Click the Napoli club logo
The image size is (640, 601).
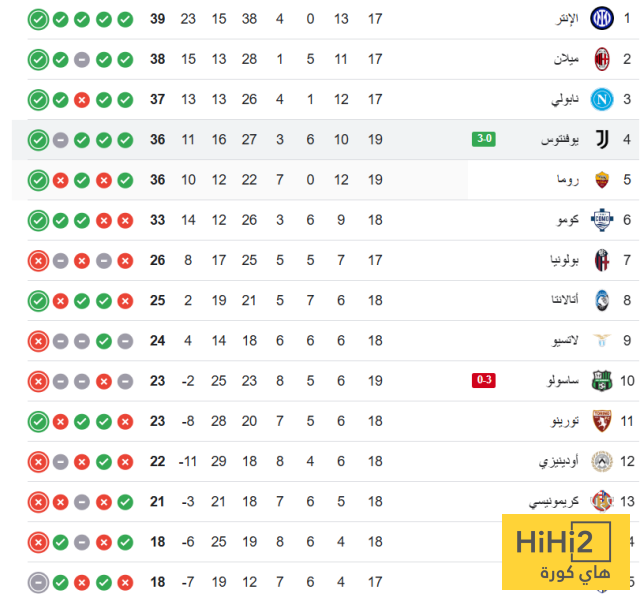(x=602, y=99)
